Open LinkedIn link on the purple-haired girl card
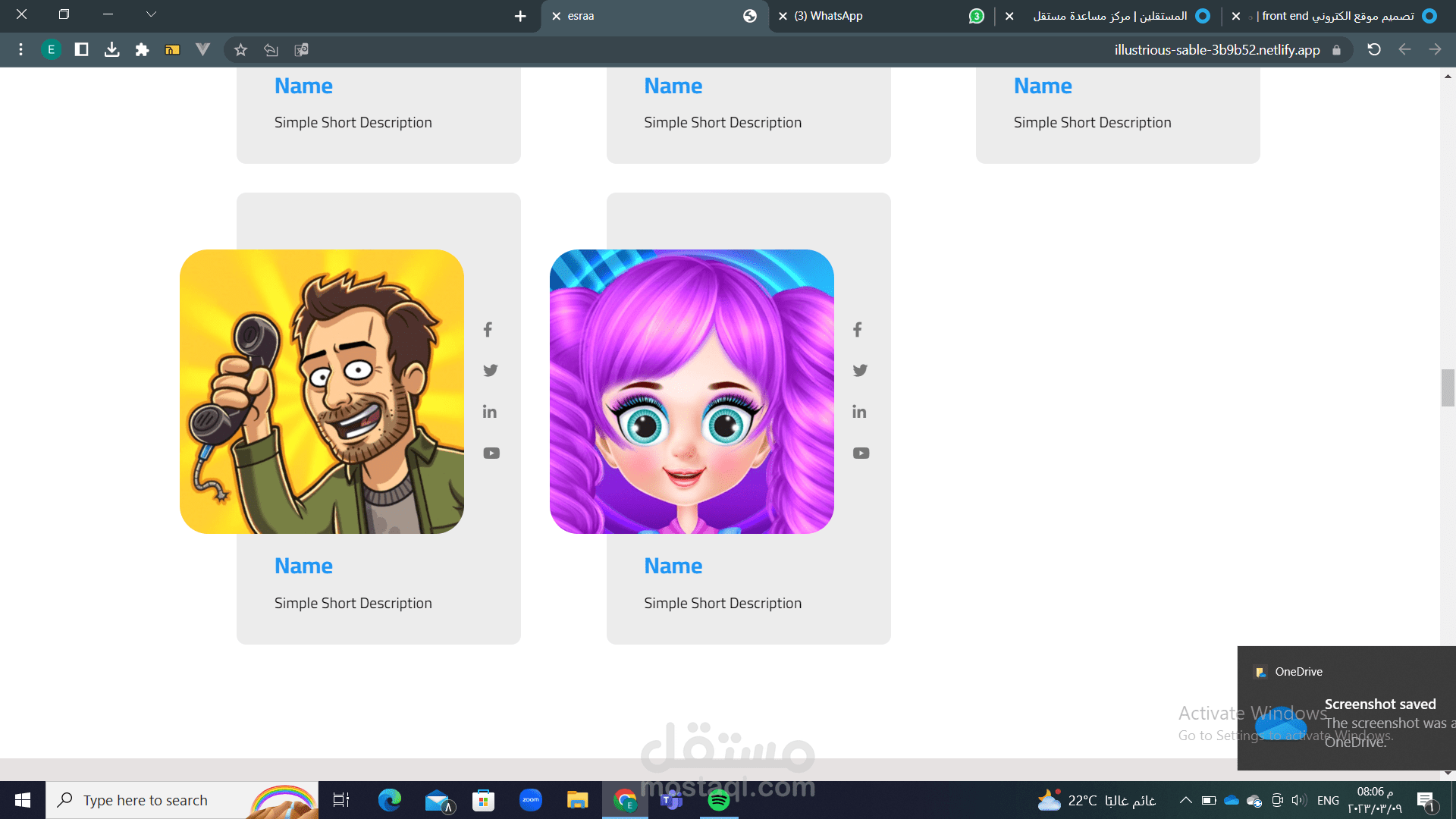This screenshot has height=819, width=1456. [859, 412]
